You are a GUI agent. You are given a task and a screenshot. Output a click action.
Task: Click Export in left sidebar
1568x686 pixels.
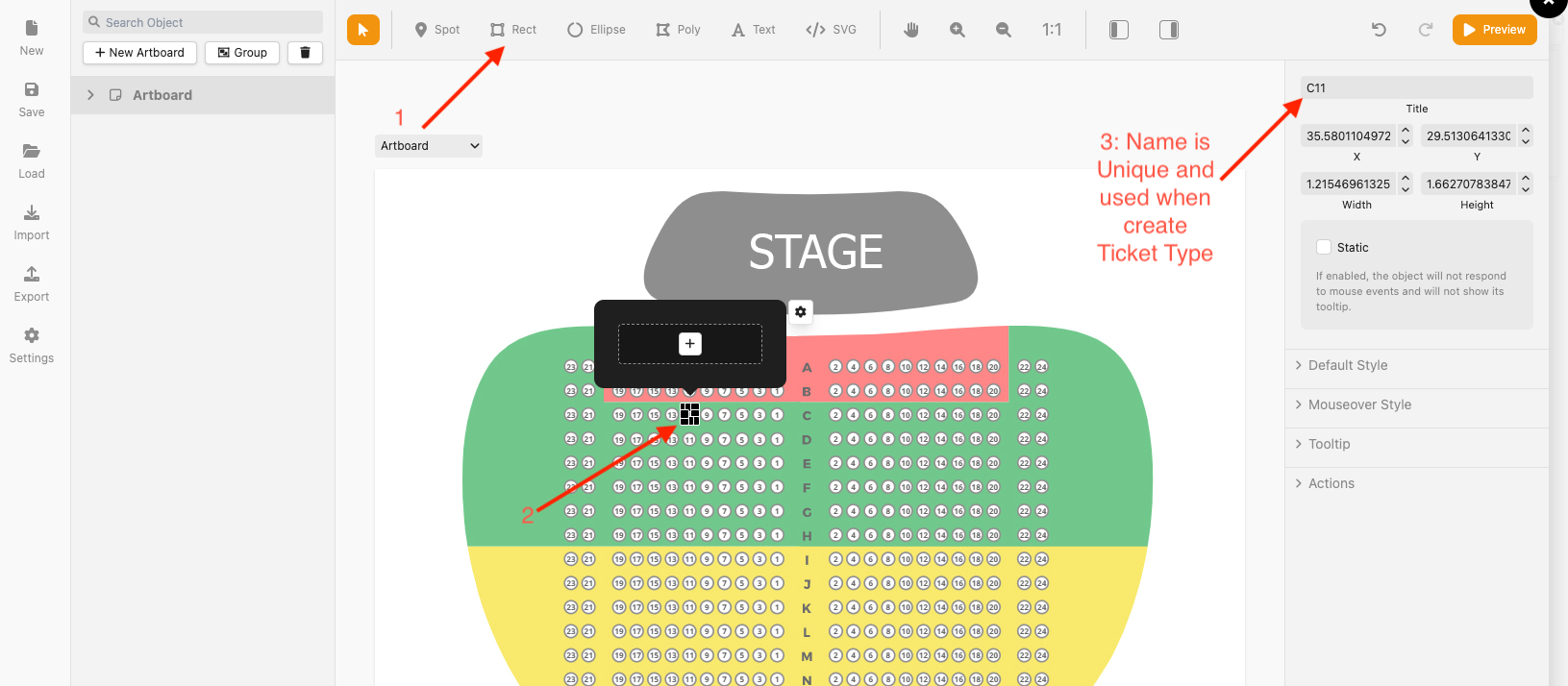coord(32,284)
